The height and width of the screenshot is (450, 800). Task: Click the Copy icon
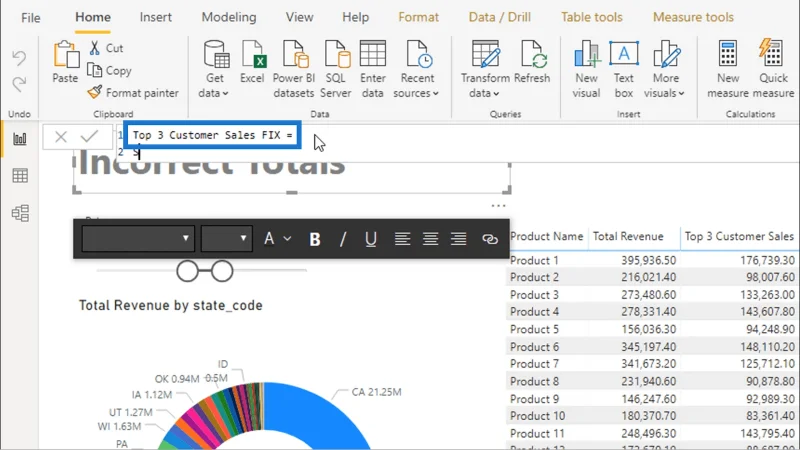tap(94, 70)
